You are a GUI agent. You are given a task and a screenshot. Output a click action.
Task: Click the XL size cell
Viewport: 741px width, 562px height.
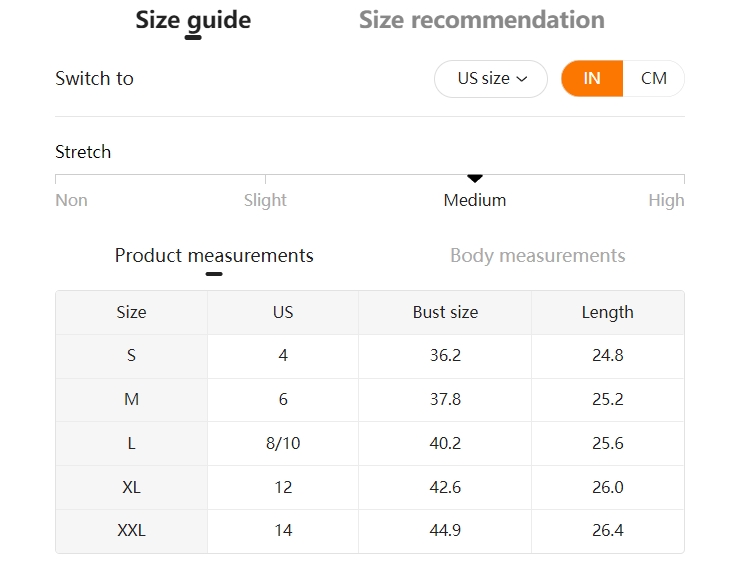[131, 487]
